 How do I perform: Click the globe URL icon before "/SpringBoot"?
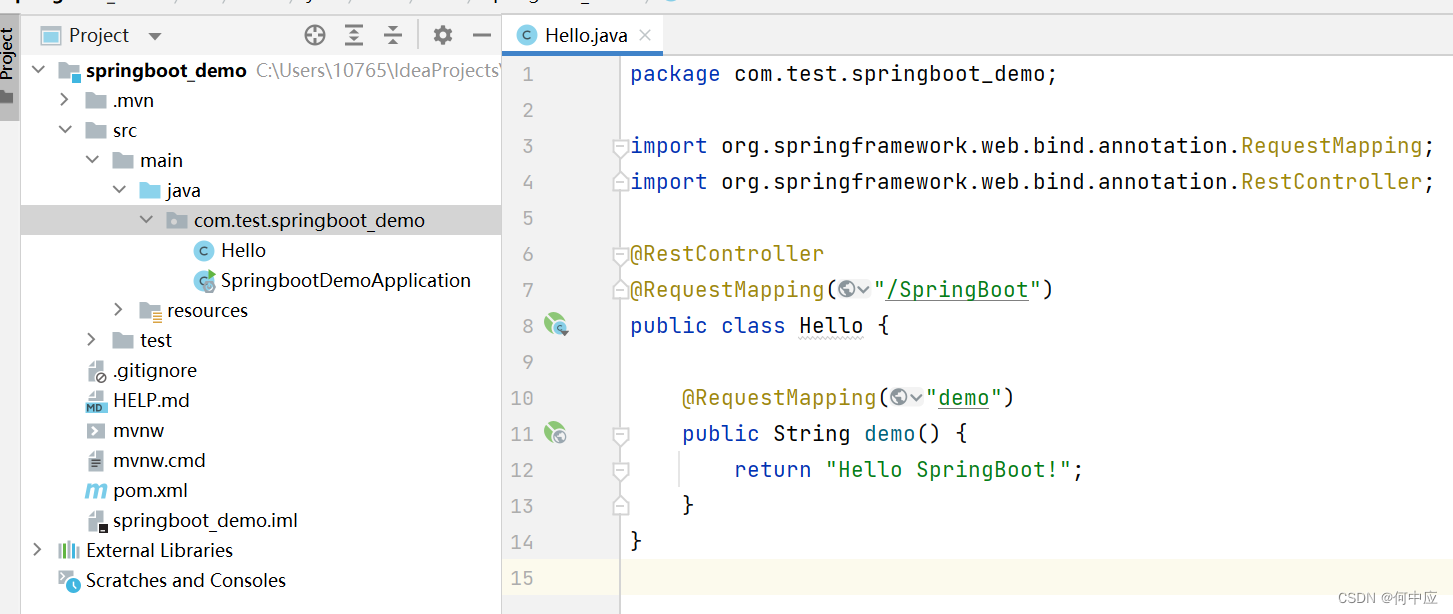[x=849, y=290]
